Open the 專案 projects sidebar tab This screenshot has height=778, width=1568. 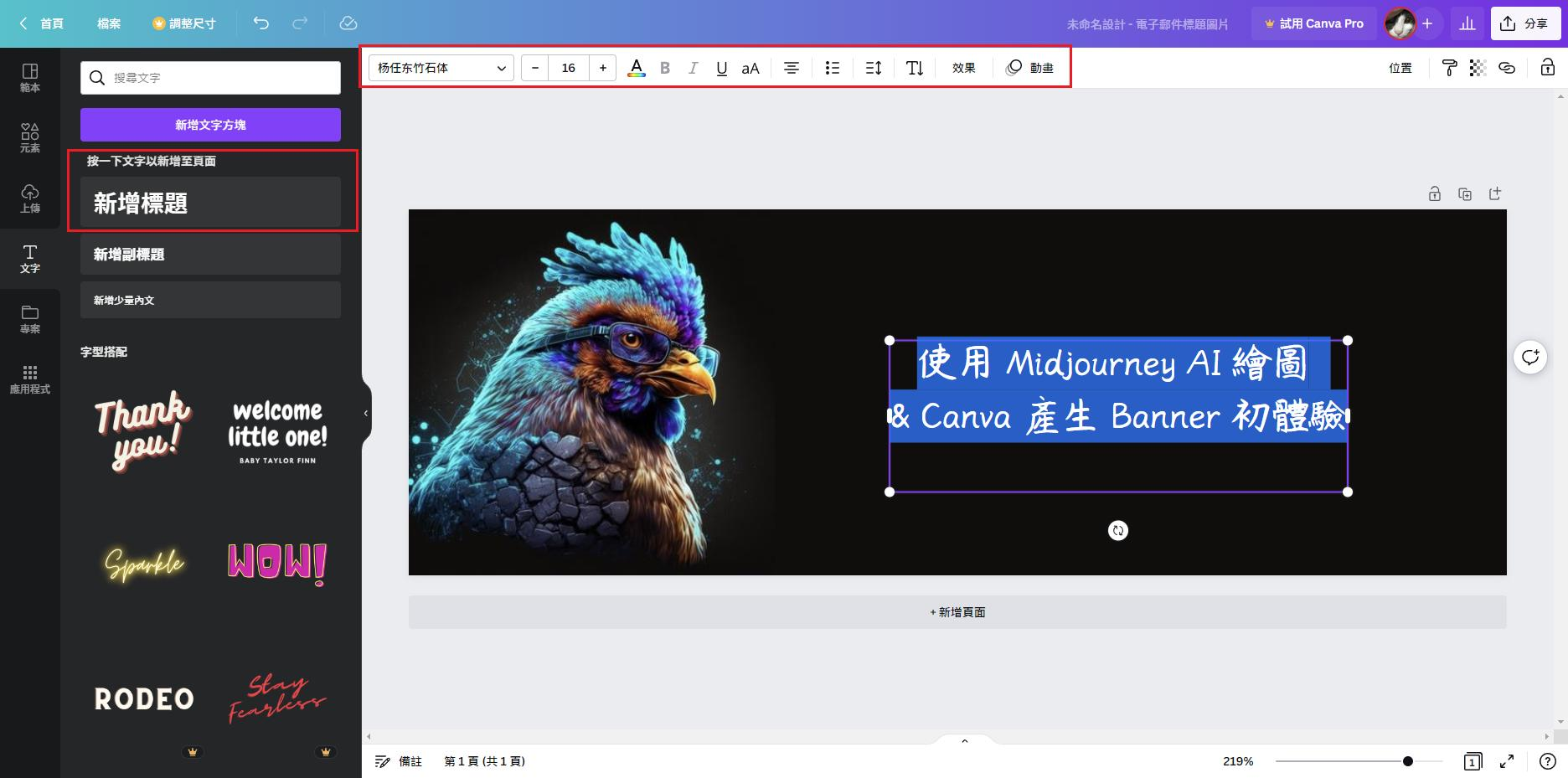pos(30,319)
